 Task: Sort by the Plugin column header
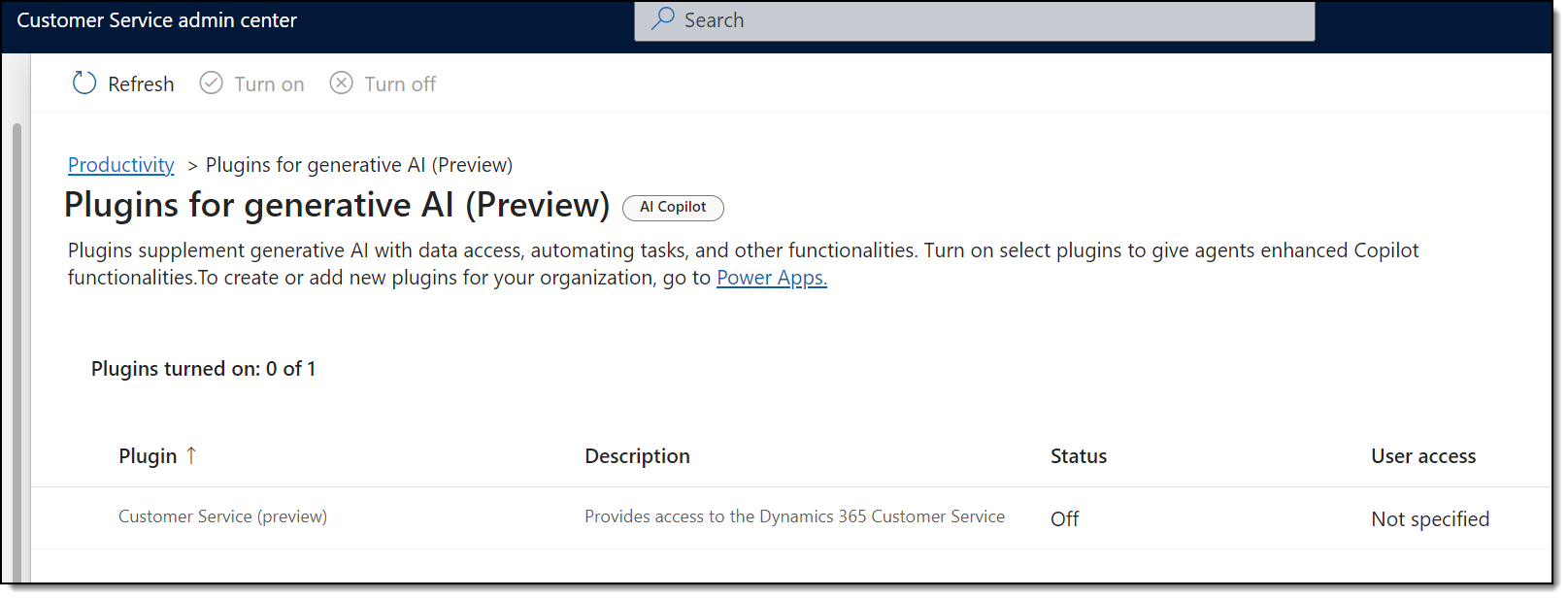(148, 456)
